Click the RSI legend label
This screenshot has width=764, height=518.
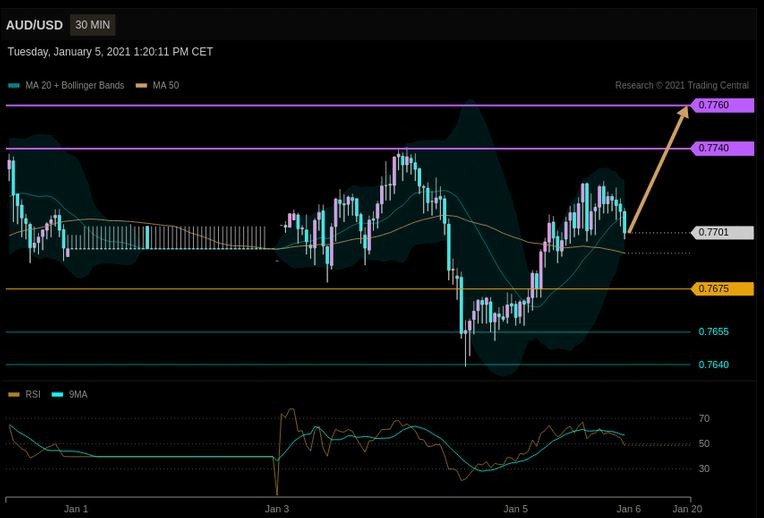tap(33, 394)
